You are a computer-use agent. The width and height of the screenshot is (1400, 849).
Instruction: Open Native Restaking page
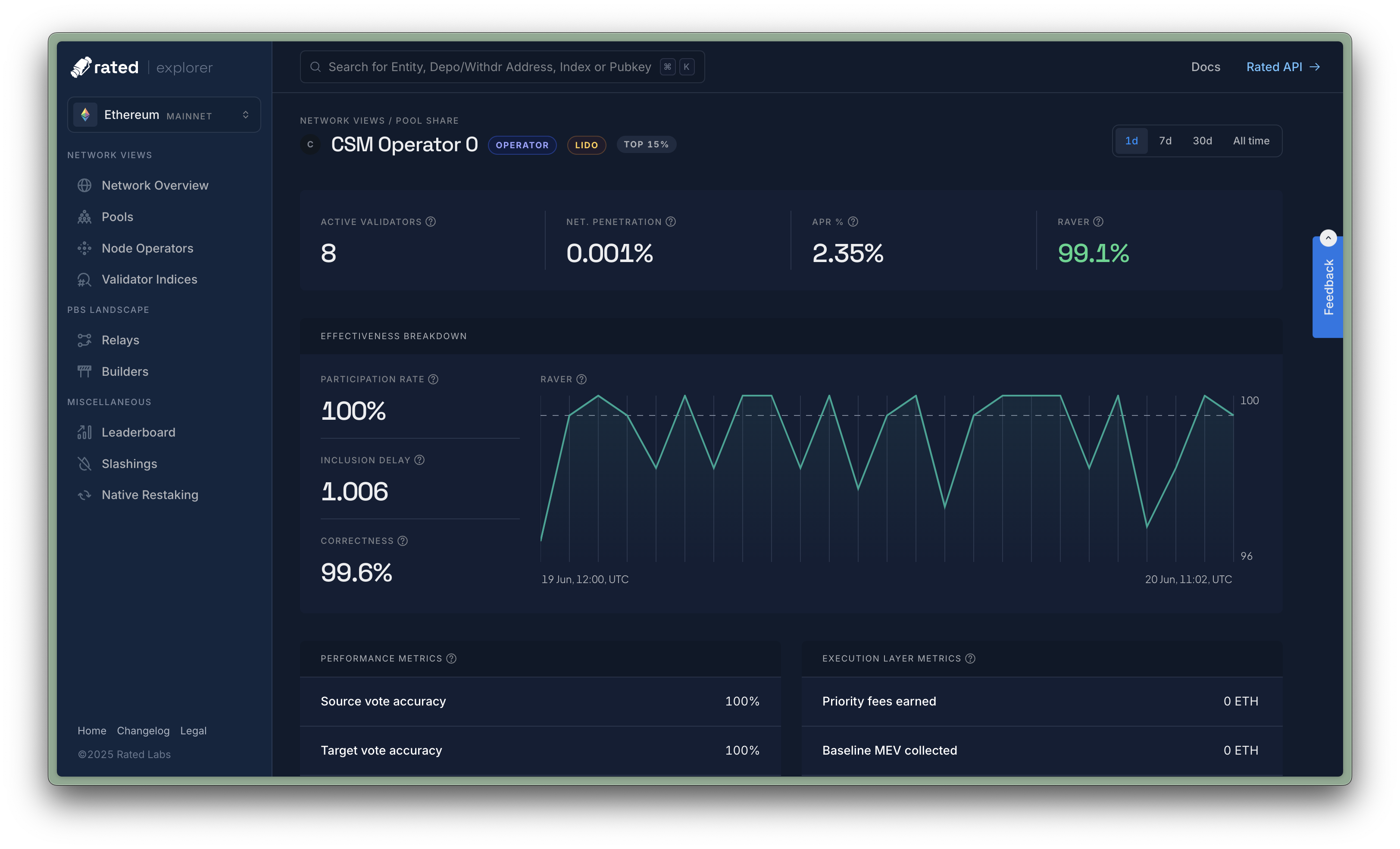coord(150,495)
